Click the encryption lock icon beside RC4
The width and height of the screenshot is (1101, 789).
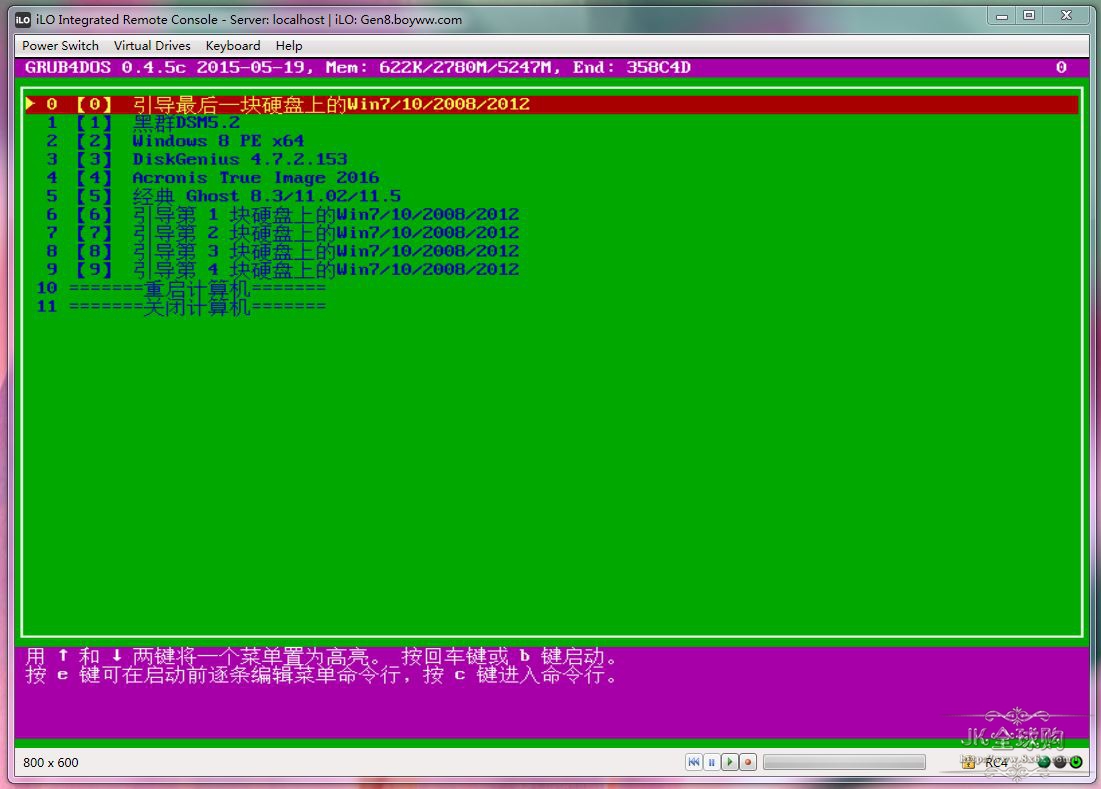click(x=970, y=762)
